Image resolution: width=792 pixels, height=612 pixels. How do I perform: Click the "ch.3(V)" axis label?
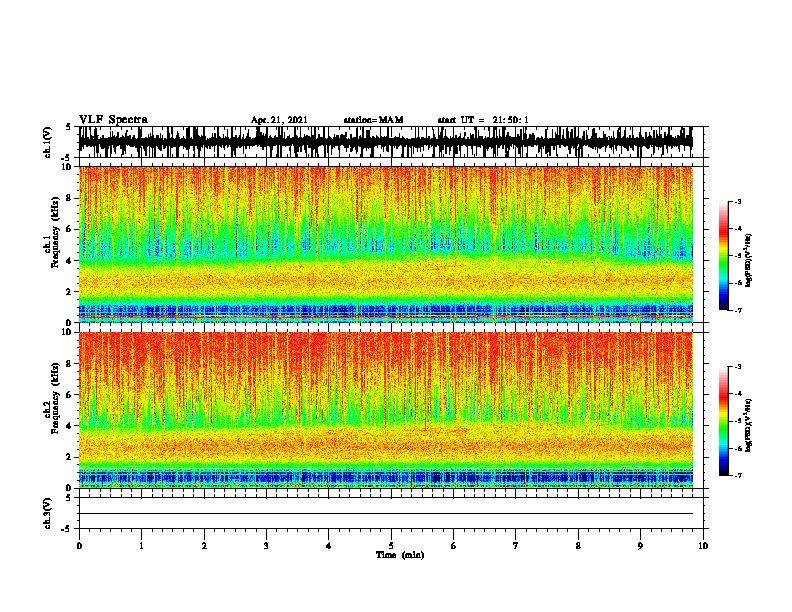click(x=48, y=513)
